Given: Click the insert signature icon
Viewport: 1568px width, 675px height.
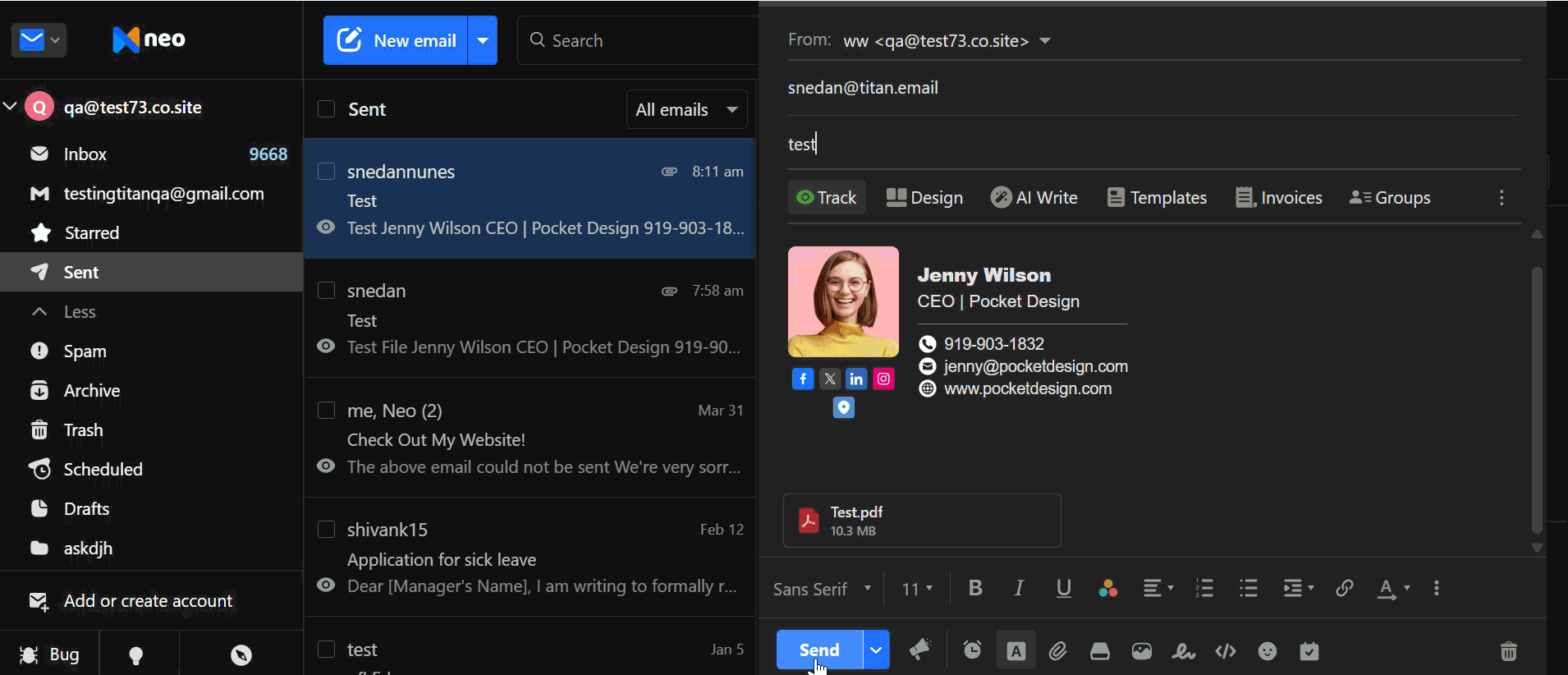Looking at the screenshot, I should click(x=1183, y=651).
